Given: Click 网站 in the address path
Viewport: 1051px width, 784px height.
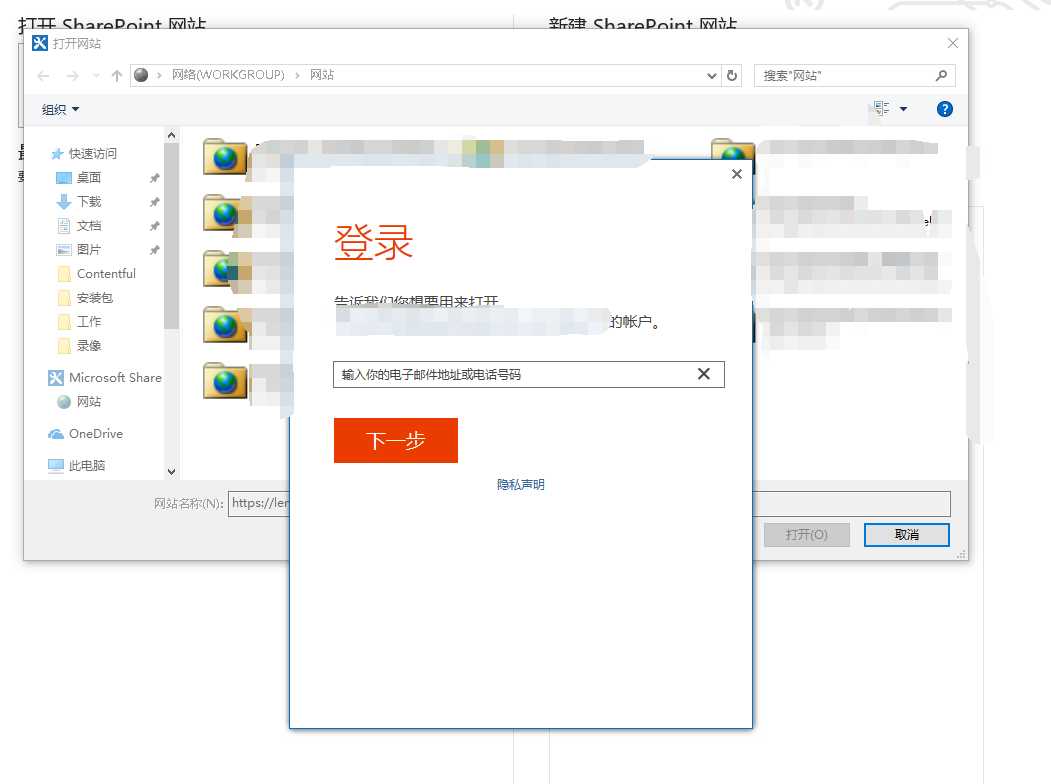Looking at the screenshot, I should [322, 75].
